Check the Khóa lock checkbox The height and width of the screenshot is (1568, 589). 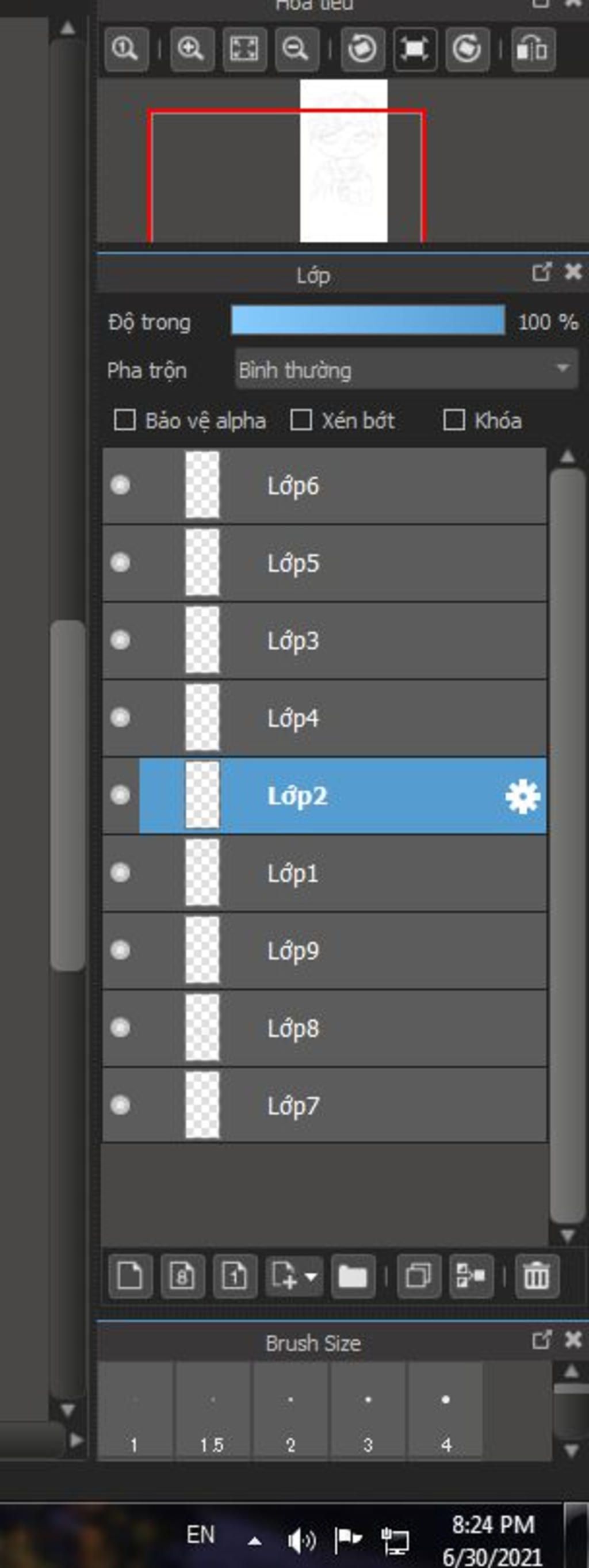(x=454, y=420)
